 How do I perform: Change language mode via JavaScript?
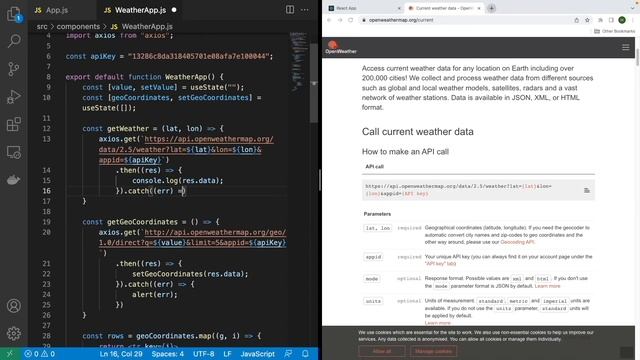258,354
